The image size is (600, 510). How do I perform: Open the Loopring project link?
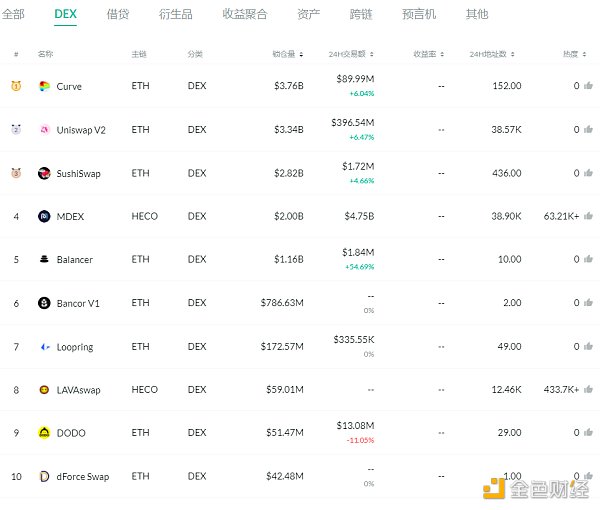pyautogui.click(x=75, y=347)
